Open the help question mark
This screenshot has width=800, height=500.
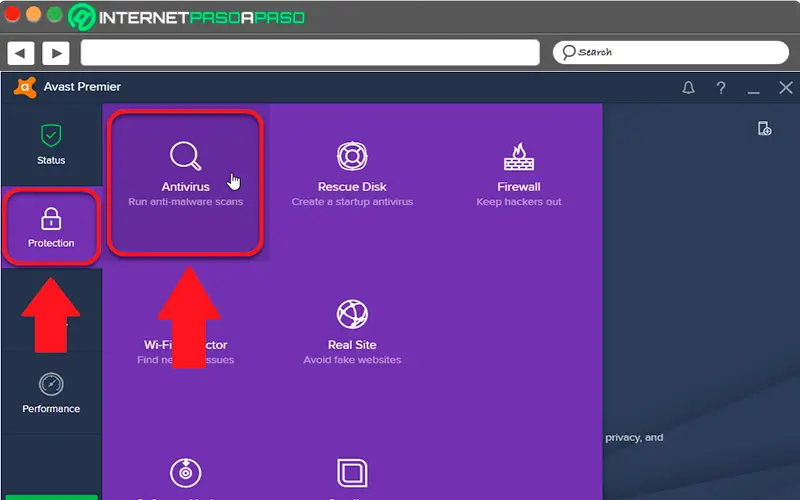pyautogui.click(x=721, y=88)
